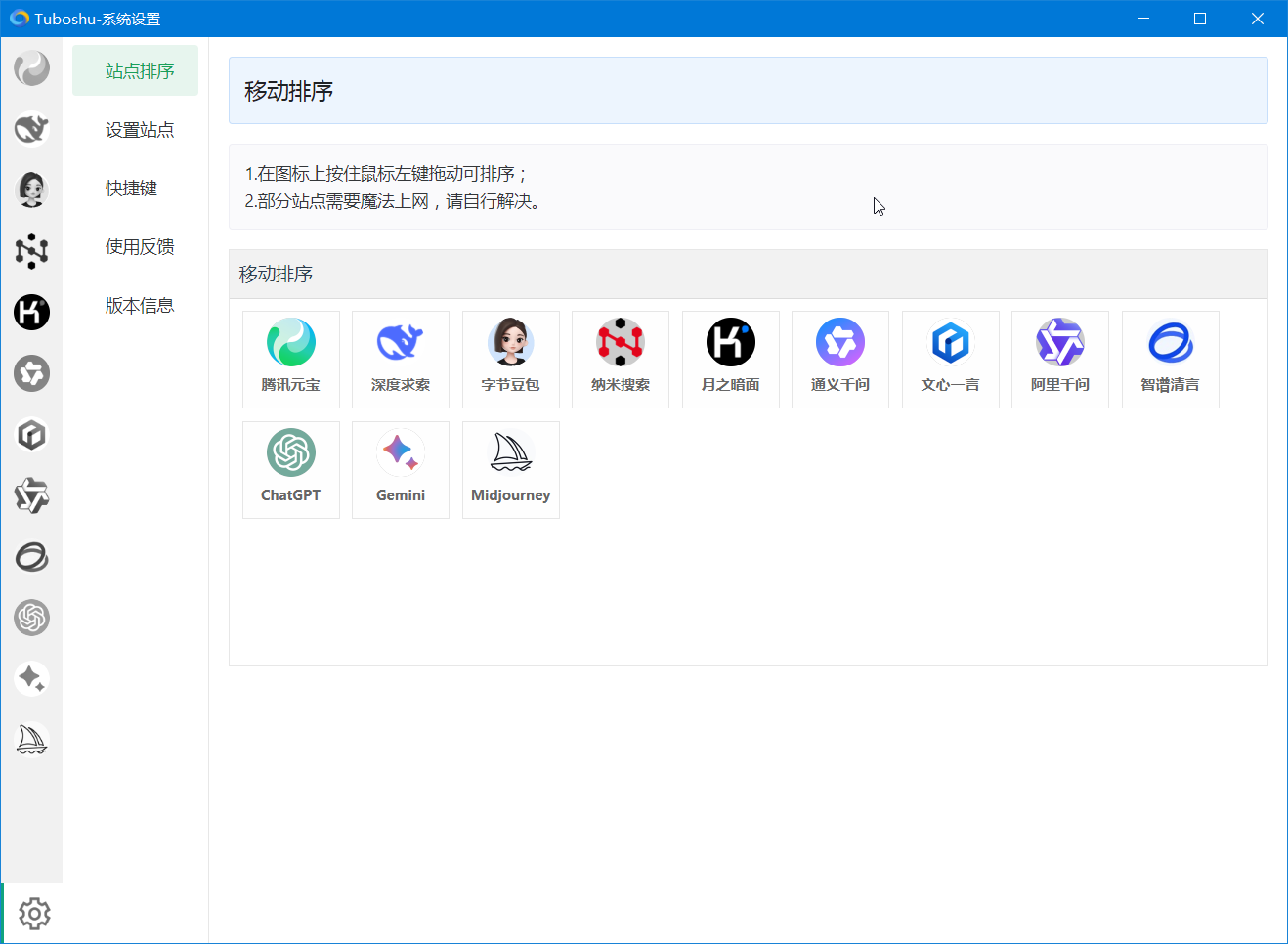Image resolution: width=1288 pixels, height=944 pixels.
Task: Select the Gemini site tile
Action: pos(401,470)
